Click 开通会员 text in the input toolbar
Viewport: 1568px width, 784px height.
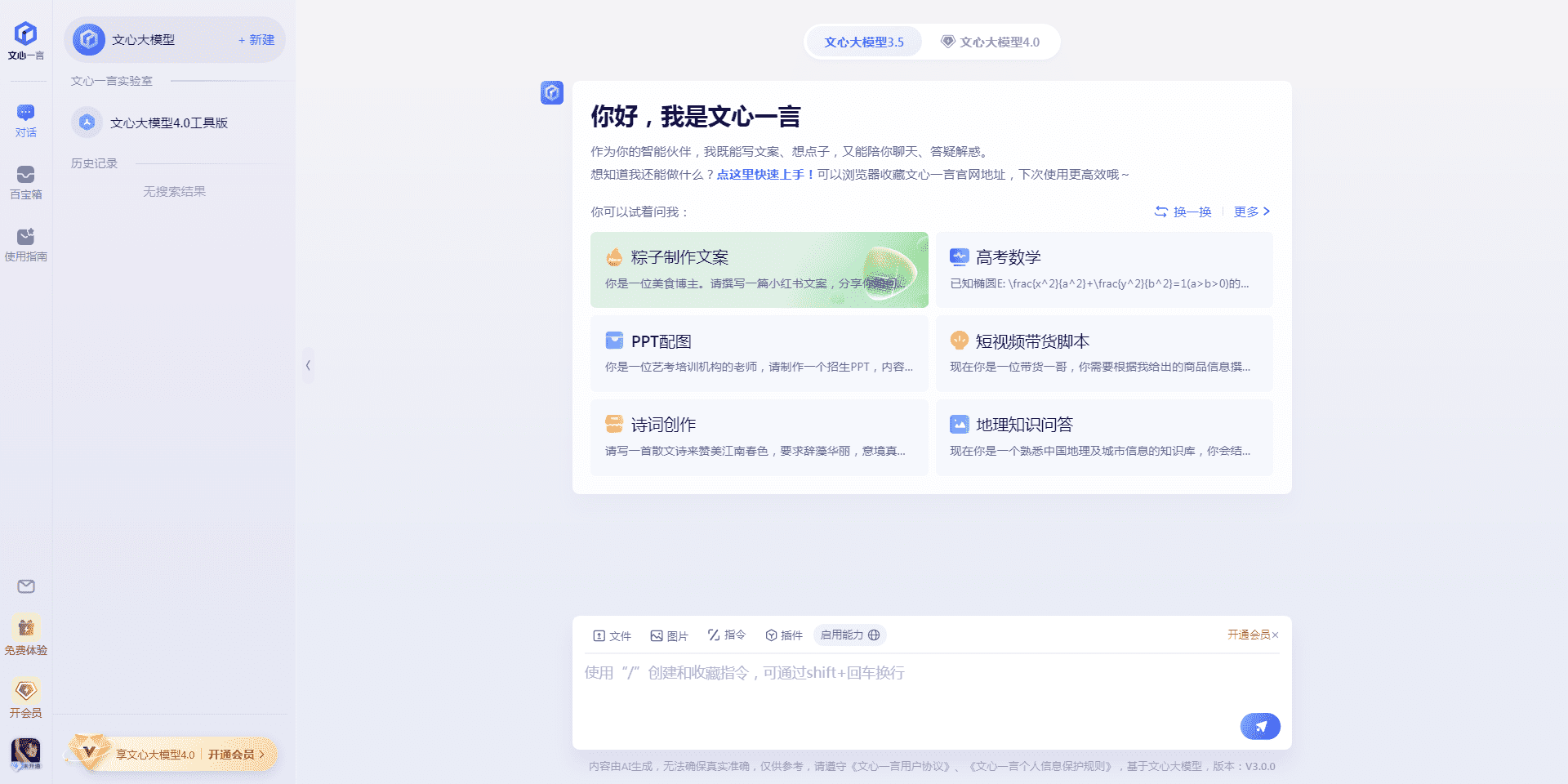click(x=1249, y=635)
